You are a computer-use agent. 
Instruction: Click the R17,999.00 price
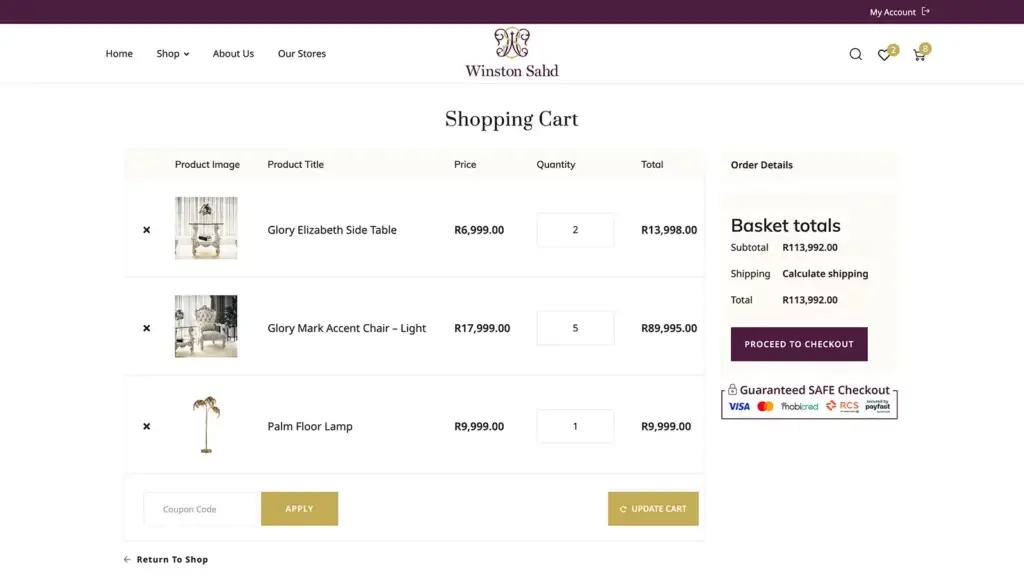pyautogui.click(x=482, y=328)
